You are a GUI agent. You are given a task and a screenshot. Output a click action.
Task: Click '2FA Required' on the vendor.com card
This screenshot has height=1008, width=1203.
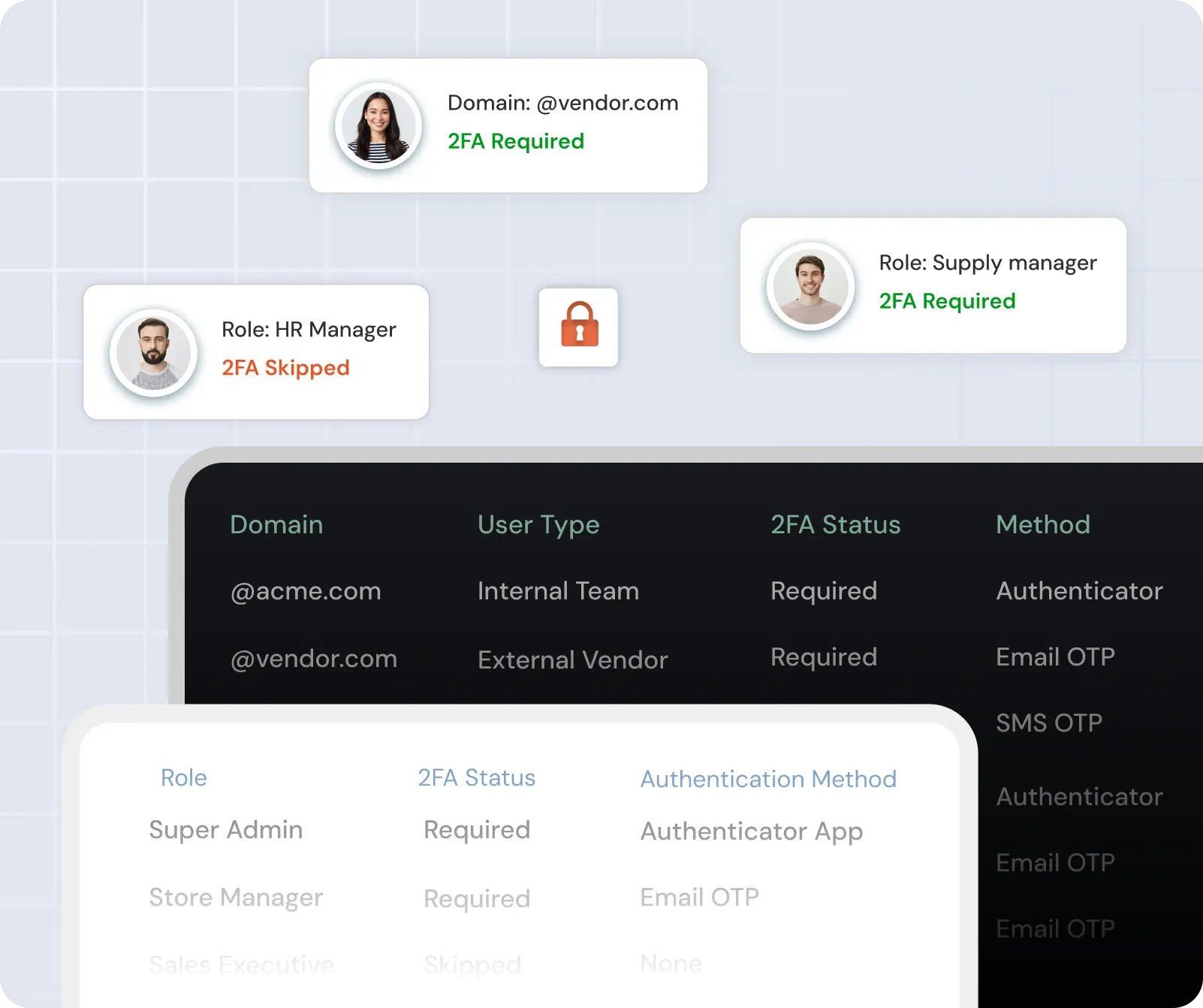coord(516,141)
